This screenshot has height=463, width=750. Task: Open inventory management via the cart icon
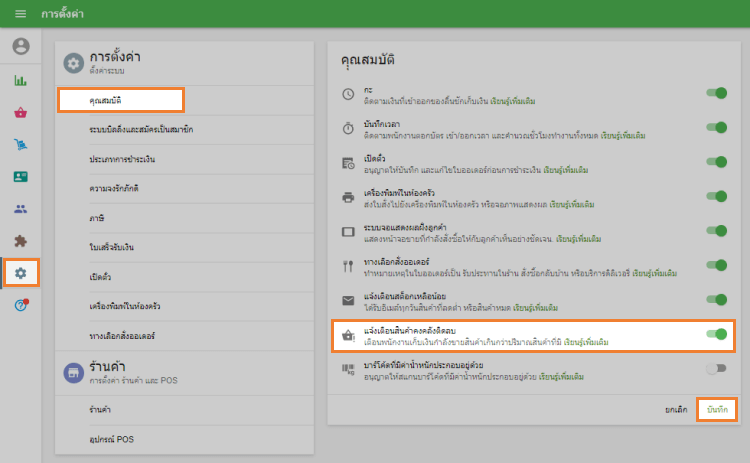pyautogui.click(x=21, y=145)
